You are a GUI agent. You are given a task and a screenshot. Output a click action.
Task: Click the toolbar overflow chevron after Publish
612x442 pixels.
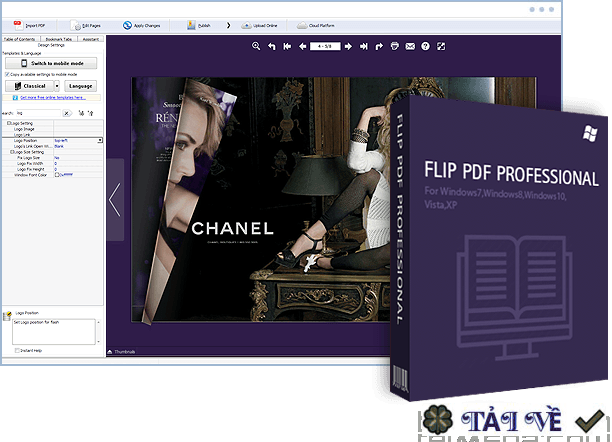tap(228, 25)
